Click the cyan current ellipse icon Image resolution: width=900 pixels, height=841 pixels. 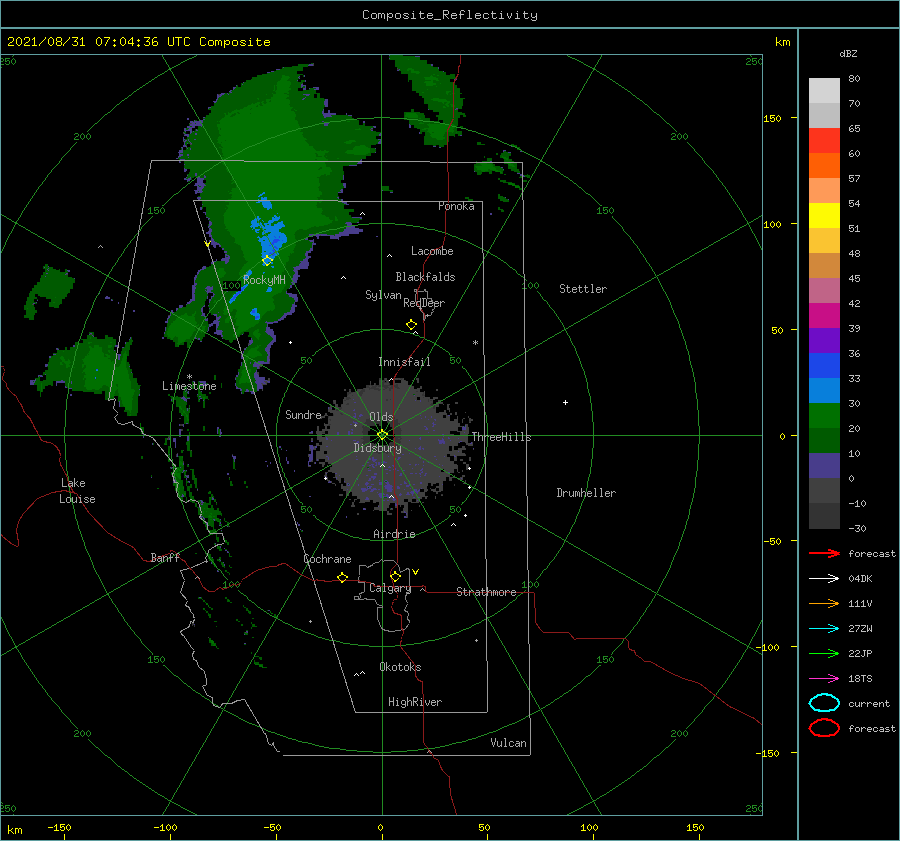pyautogui.click(x=824, y=703)
